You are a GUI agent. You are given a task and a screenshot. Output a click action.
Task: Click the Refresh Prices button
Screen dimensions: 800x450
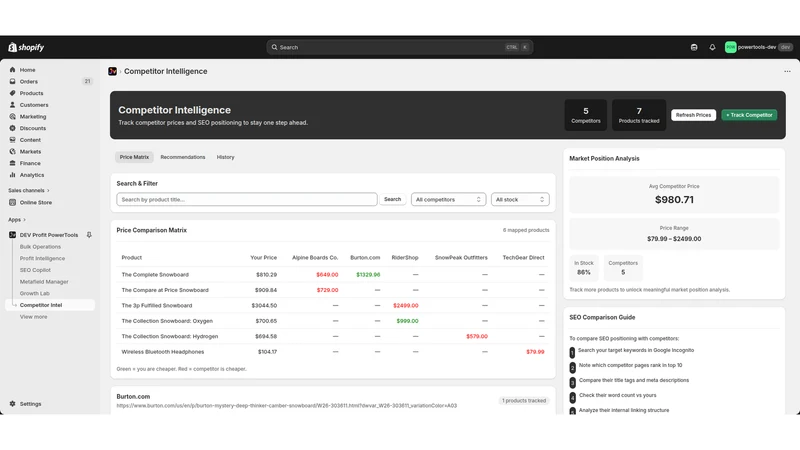[x=693, y=115]
